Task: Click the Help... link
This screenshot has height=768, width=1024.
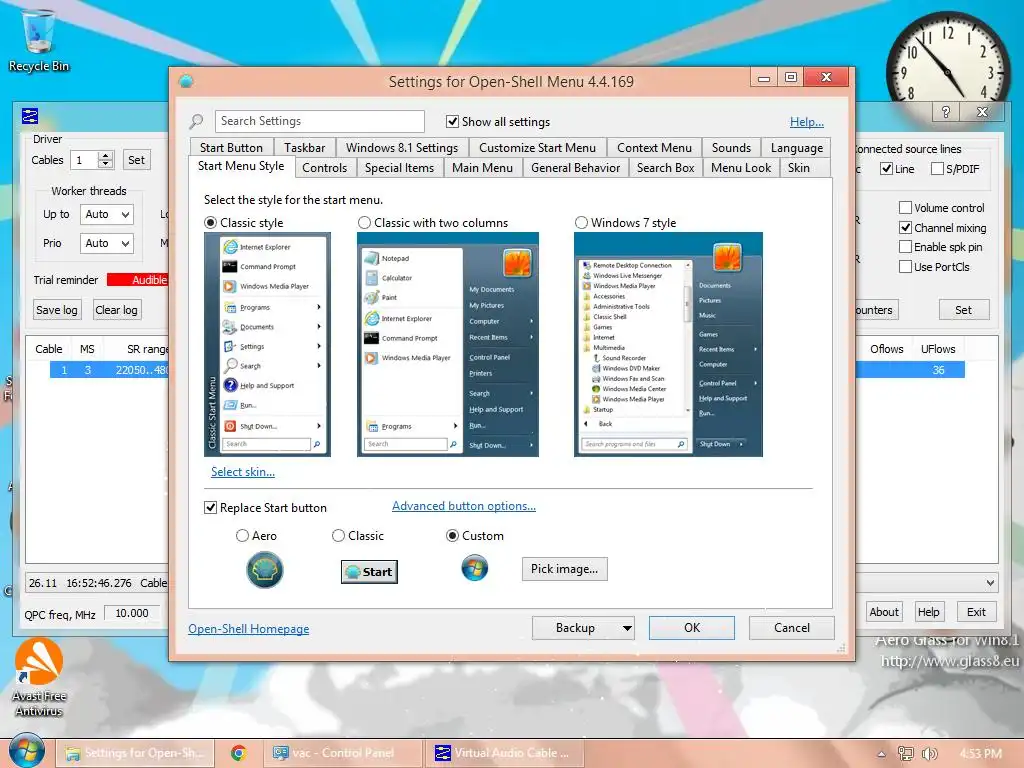Action: tap(807, 121)
